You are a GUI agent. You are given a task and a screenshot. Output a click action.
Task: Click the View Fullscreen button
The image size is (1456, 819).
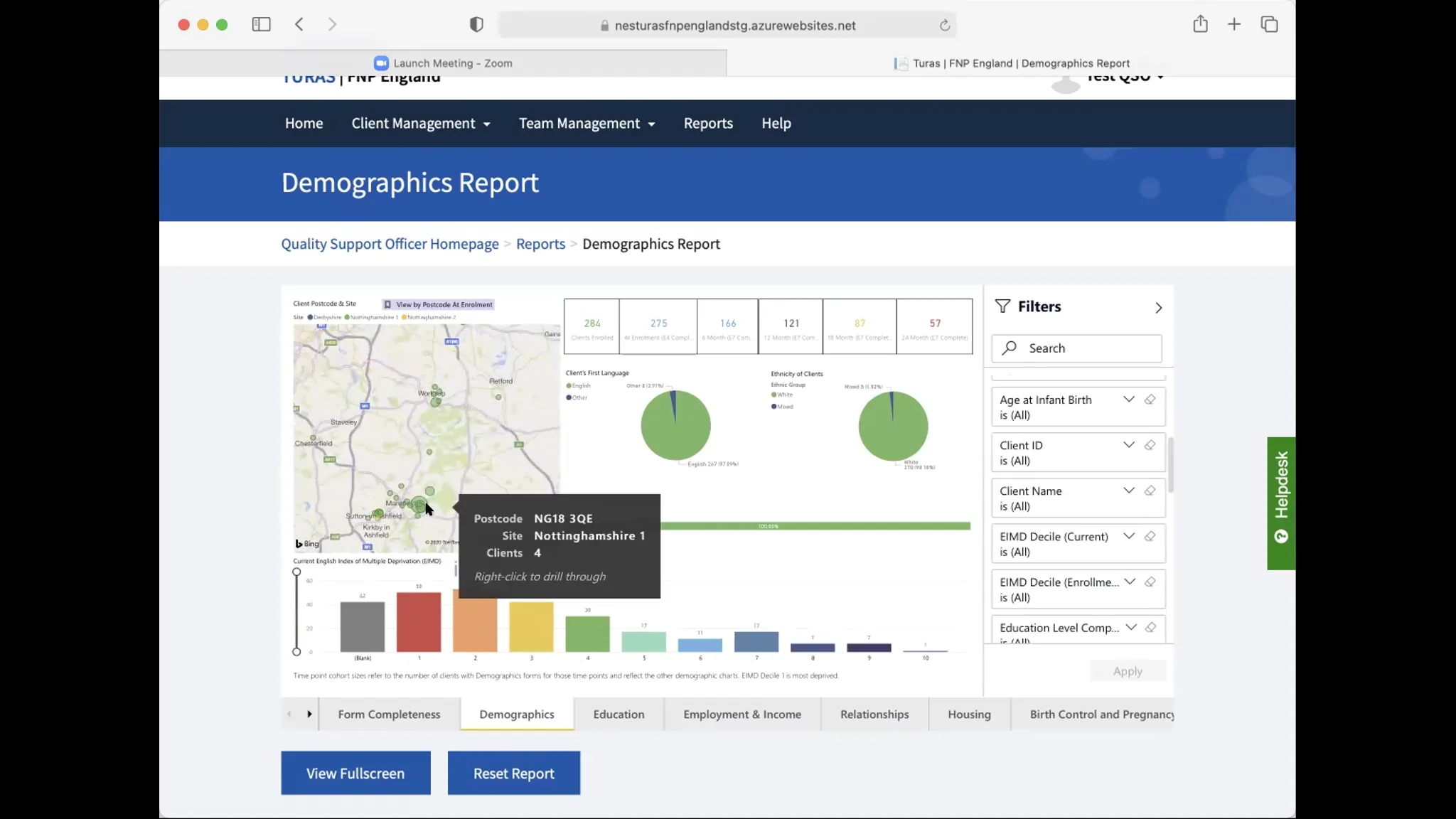tap(355, 773)
